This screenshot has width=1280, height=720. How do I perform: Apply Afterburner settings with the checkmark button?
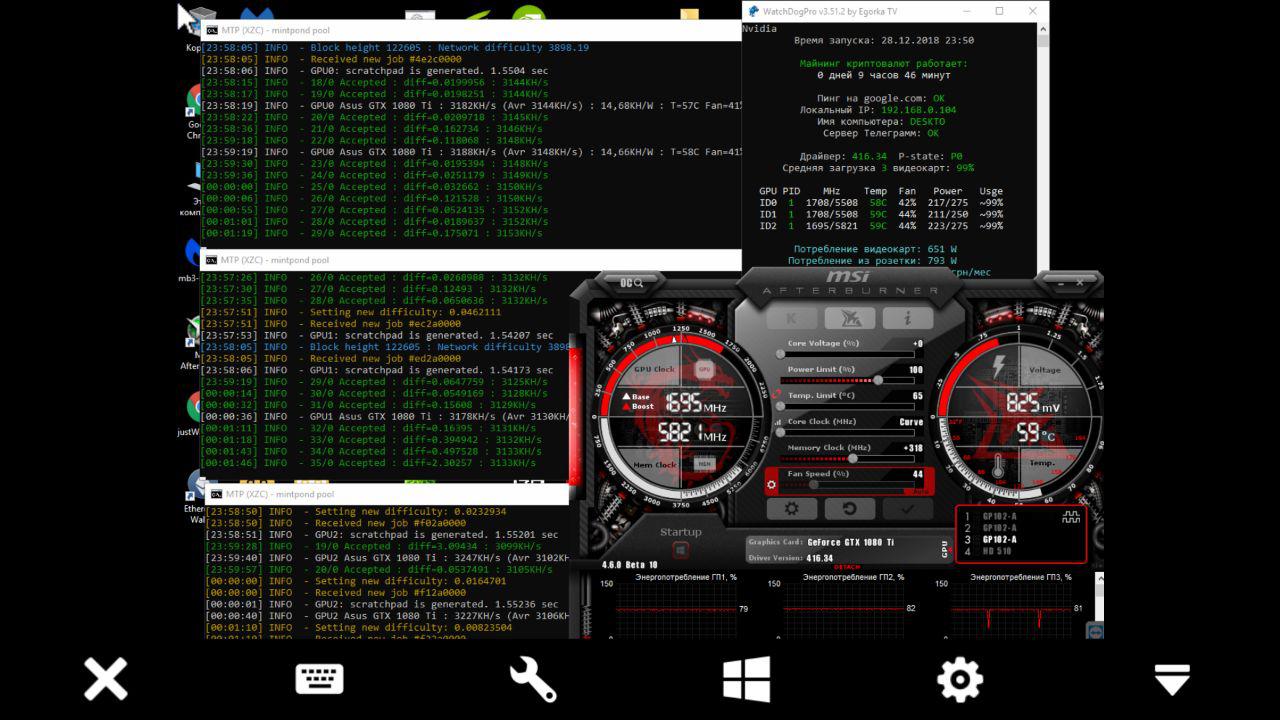tap(907, 508)
